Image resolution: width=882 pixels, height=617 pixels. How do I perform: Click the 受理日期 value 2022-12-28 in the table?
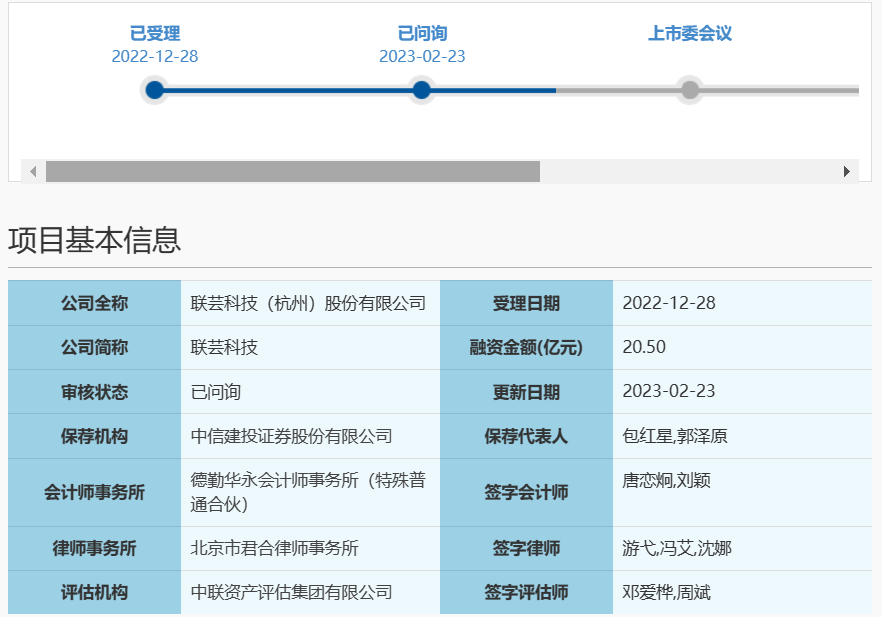[x=669, y=303]
